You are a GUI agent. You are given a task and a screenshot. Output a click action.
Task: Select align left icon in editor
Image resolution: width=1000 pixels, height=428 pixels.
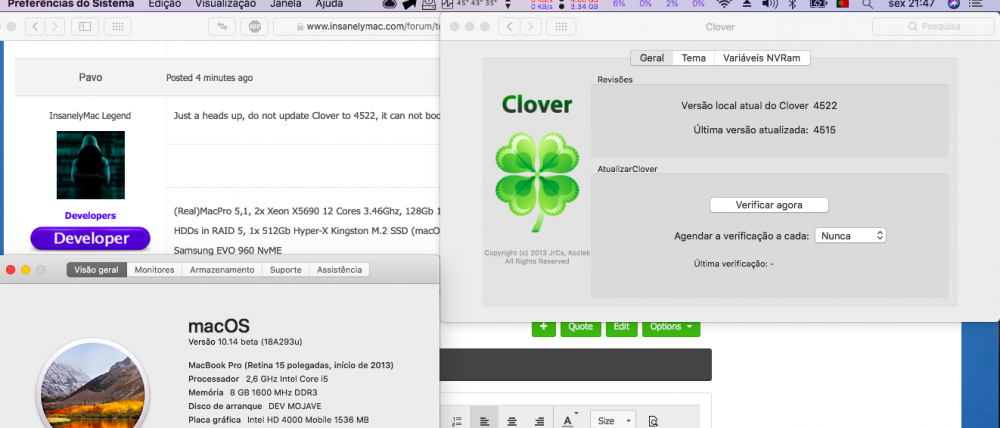(x=484, y=421)
